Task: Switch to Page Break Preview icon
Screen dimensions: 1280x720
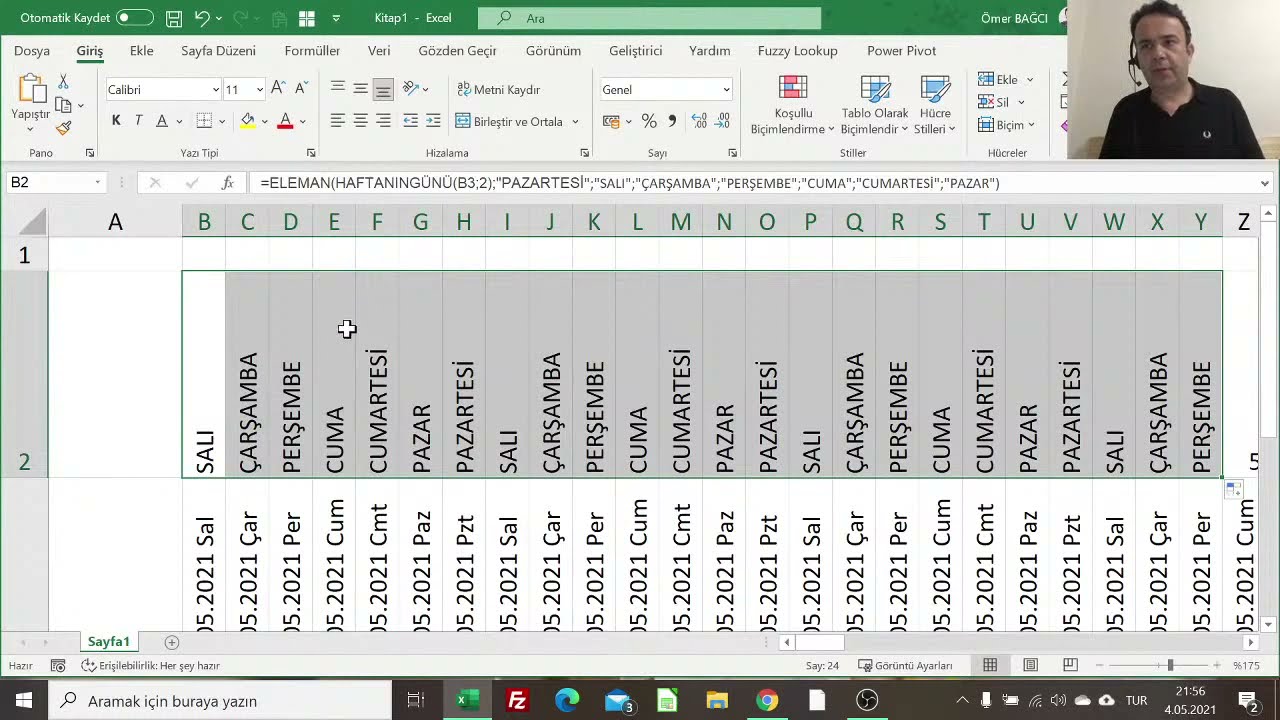Action: [x=1070, y=665]
